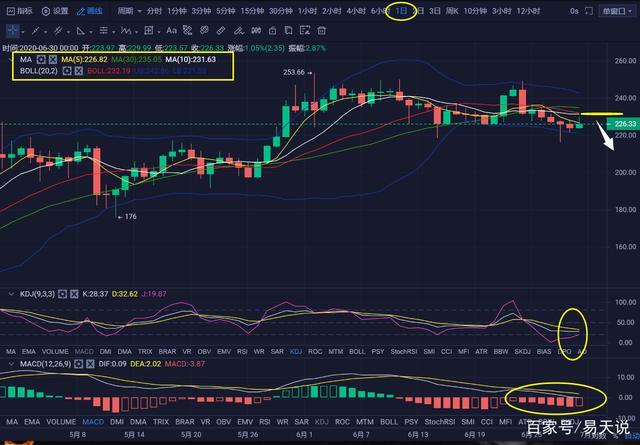
Task: Open MACD(12,26,9) settings gear
Action: (78, 364)
